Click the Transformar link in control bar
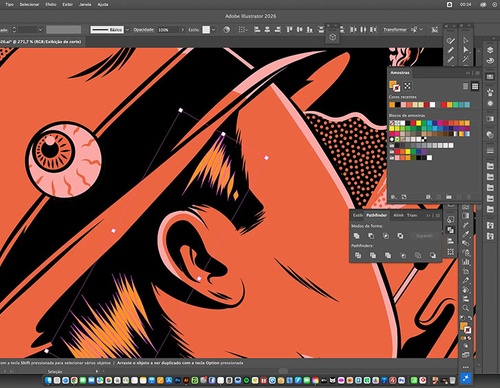Viewport: 500px width, 388px height. point(395,30)
